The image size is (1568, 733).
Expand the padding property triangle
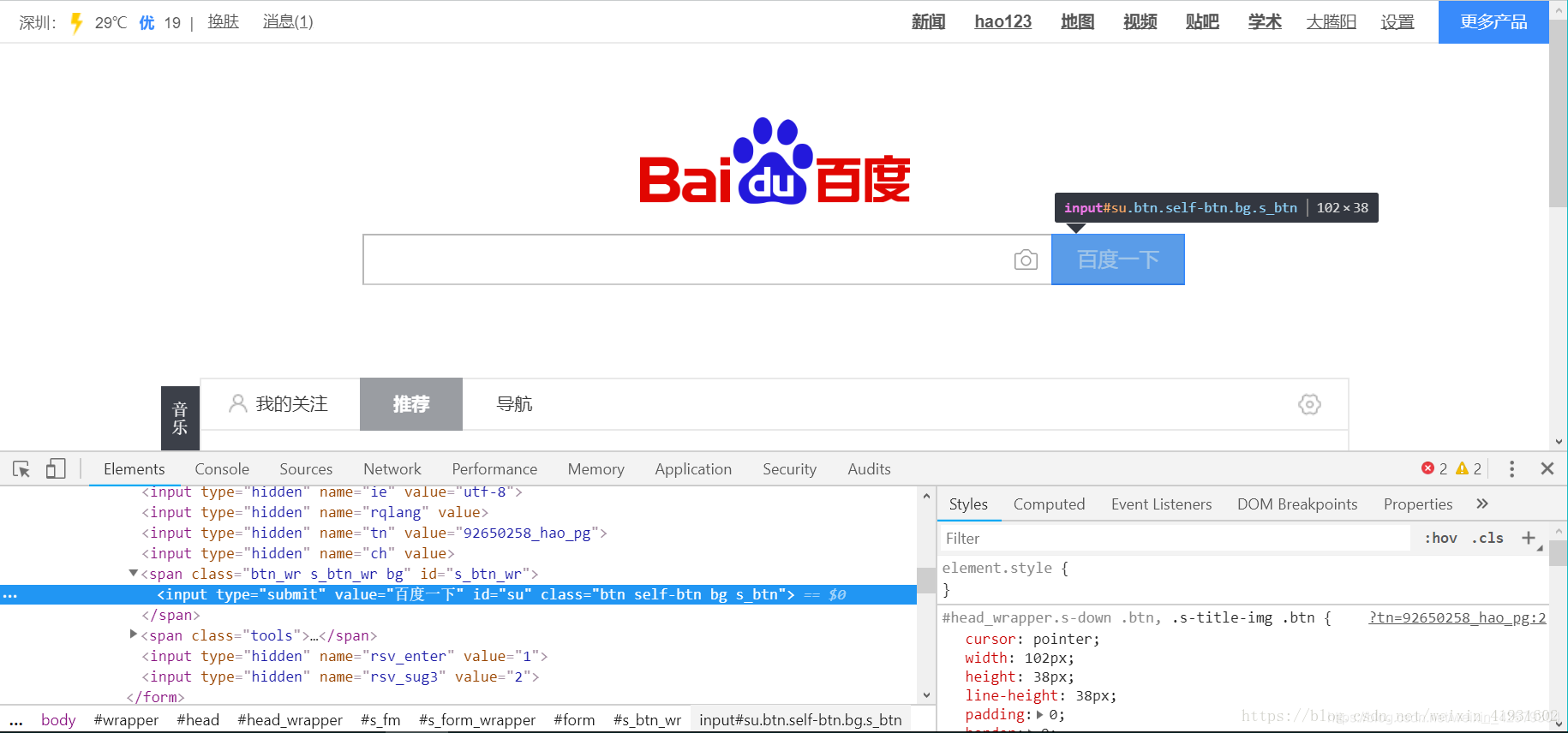1040,714
